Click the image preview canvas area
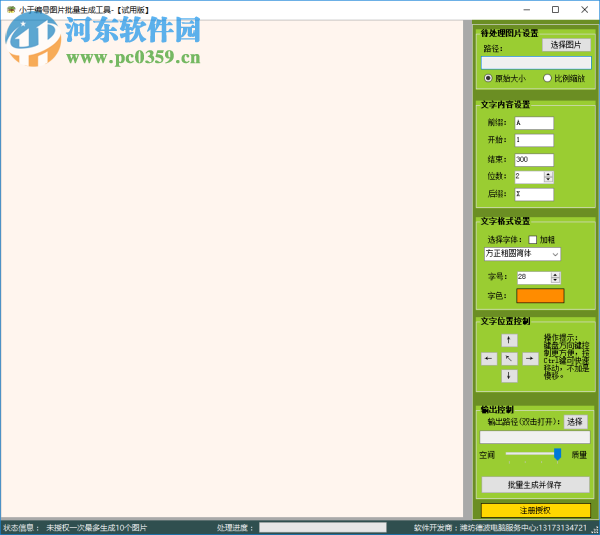This screenshot has height=535, width=600. [x=232, y=268]
